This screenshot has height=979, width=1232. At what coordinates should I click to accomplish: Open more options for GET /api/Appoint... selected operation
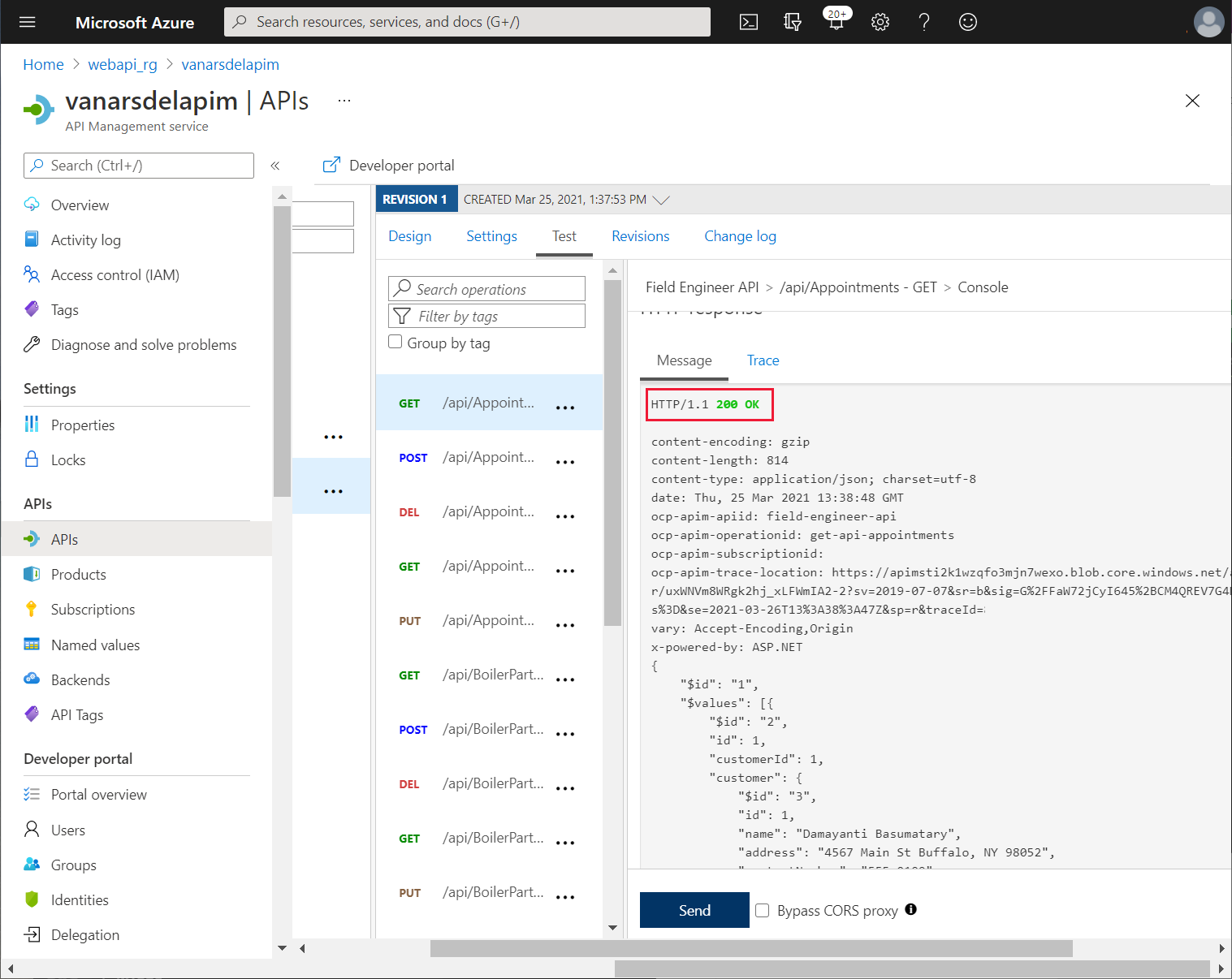[x=565, y=408]
